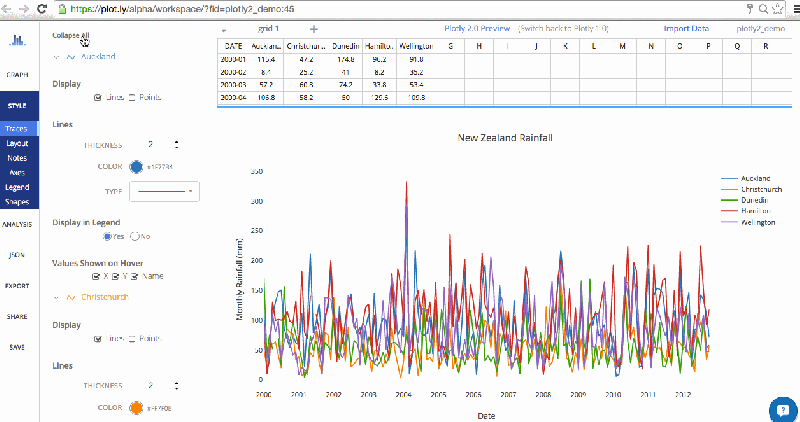
Task: Click cell 2000-01 in DATE column
Action: [233, 59]
